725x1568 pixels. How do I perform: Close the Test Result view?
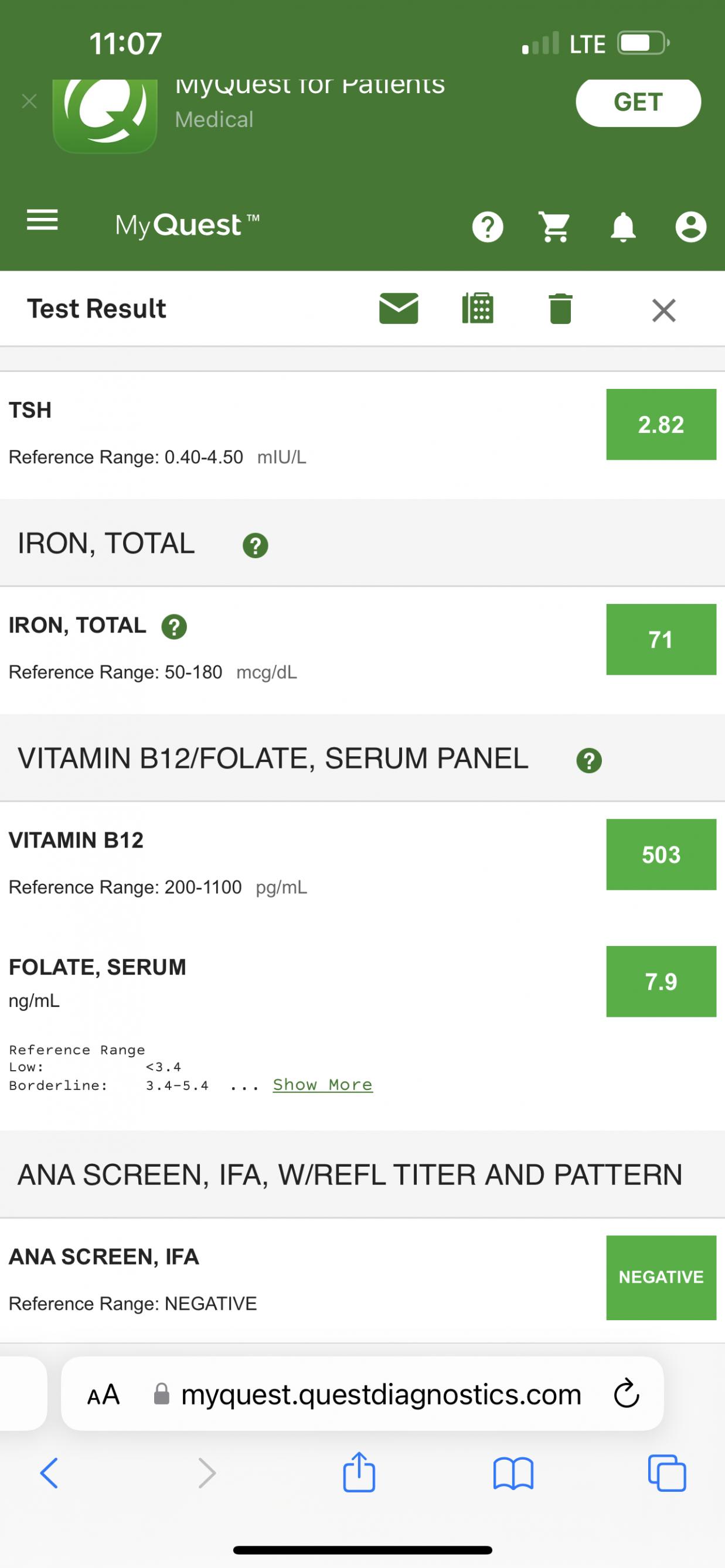point(663,310)
